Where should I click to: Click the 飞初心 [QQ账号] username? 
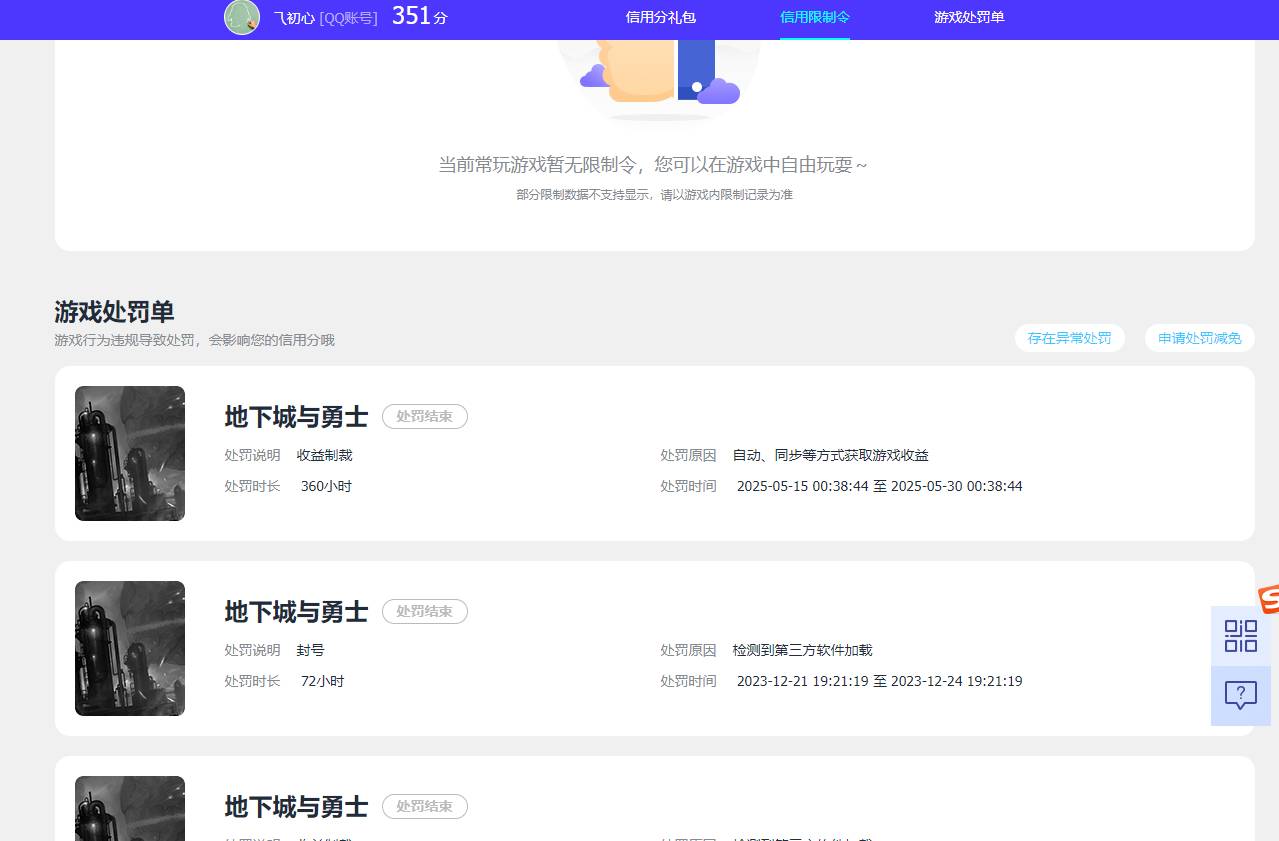pyautogui.click(x=325, y=17)
